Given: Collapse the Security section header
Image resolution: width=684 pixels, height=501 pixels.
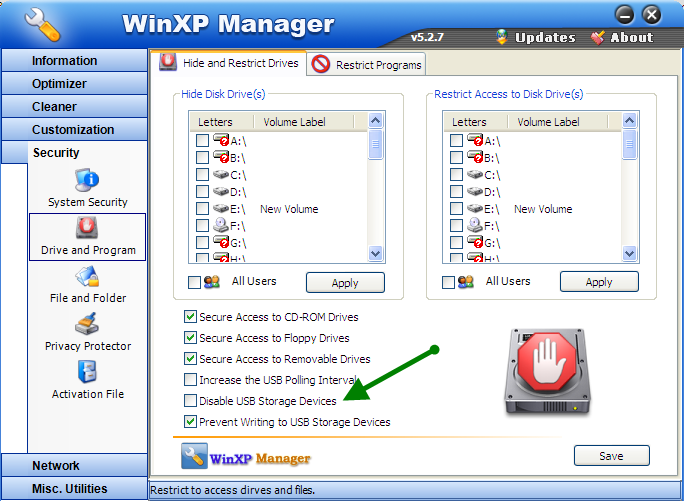Looking at the screenshot, I should (74, 153).
